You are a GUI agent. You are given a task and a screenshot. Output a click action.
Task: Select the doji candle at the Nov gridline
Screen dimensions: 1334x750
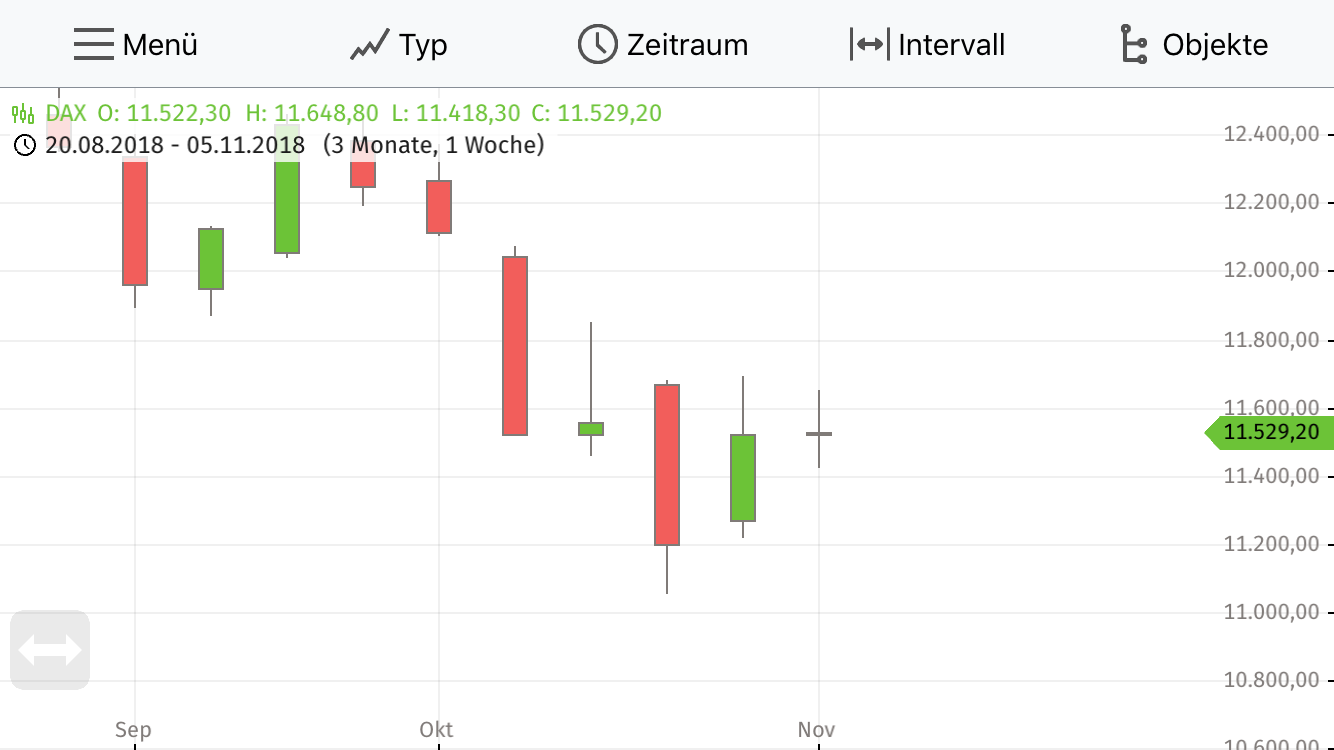pos(819,433)
